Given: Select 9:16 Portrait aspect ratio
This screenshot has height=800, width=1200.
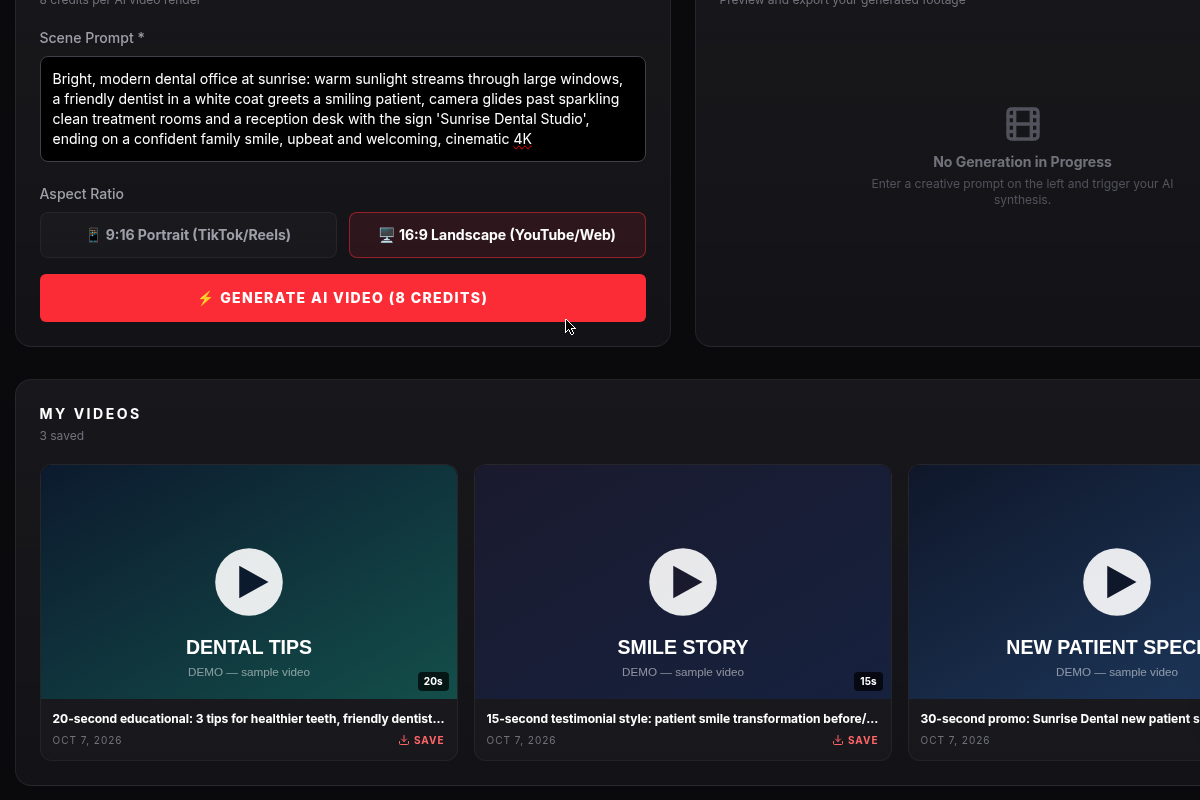Looking at the screenshot, I should pyautogui.click(x=188, y=235).
